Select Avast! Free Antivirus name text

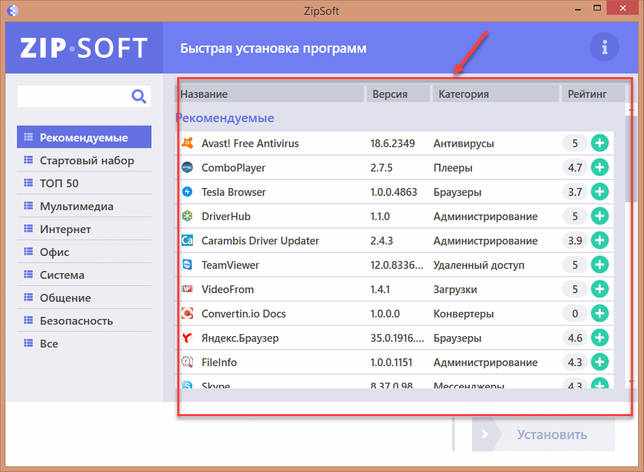point(250,143)
